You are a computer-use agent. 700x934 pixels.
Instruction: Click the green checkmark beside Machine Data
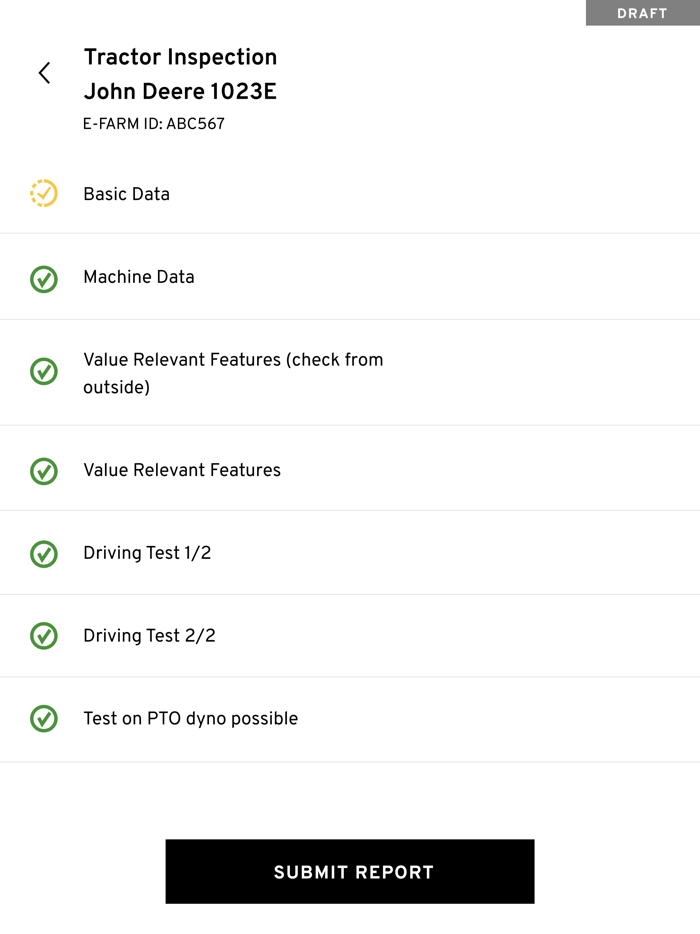click(x=44, y=279)
